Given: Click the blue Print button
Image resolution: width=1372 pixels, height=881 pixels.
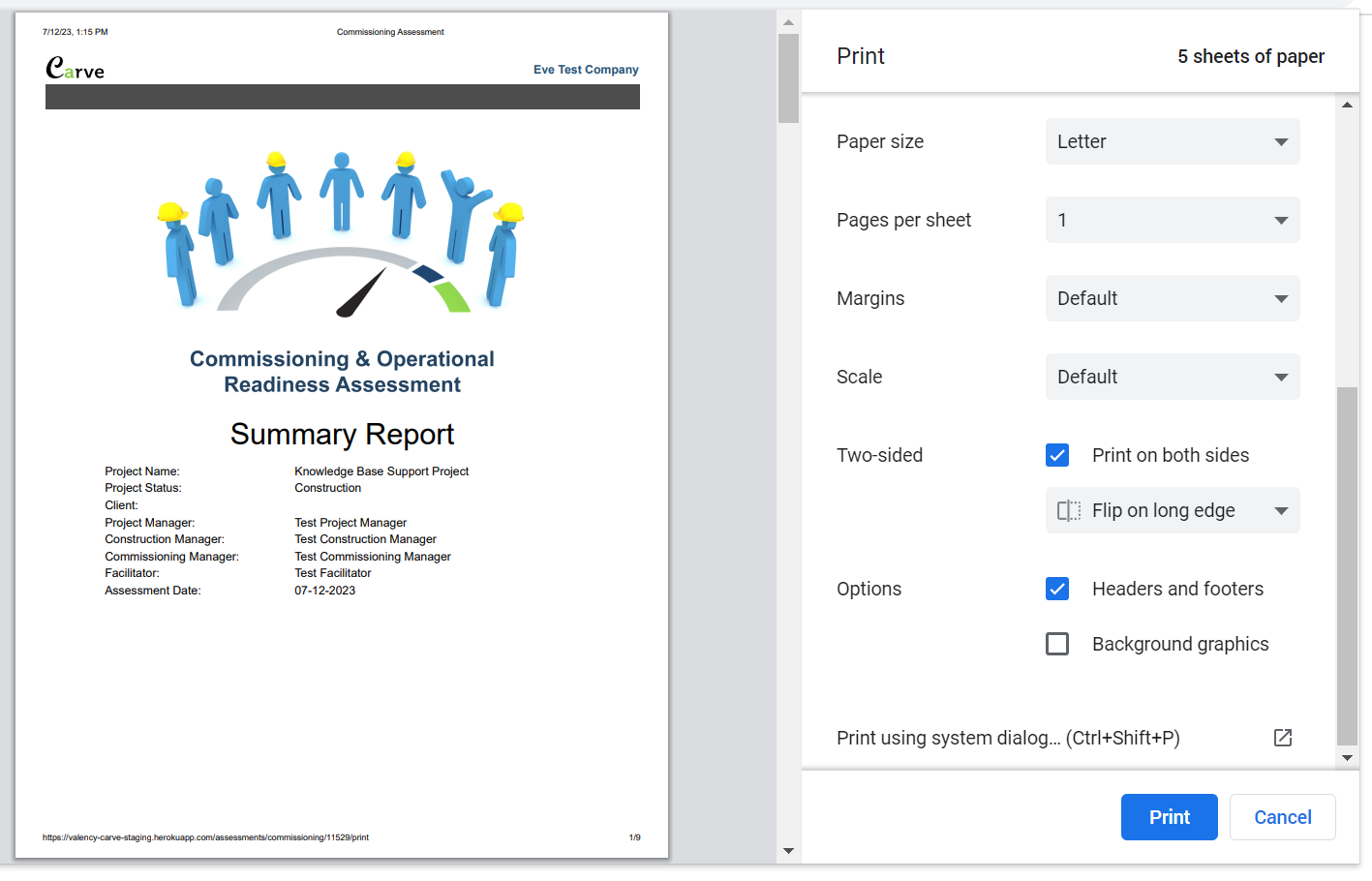Looking at the screenshot, I should point(1170,817).
